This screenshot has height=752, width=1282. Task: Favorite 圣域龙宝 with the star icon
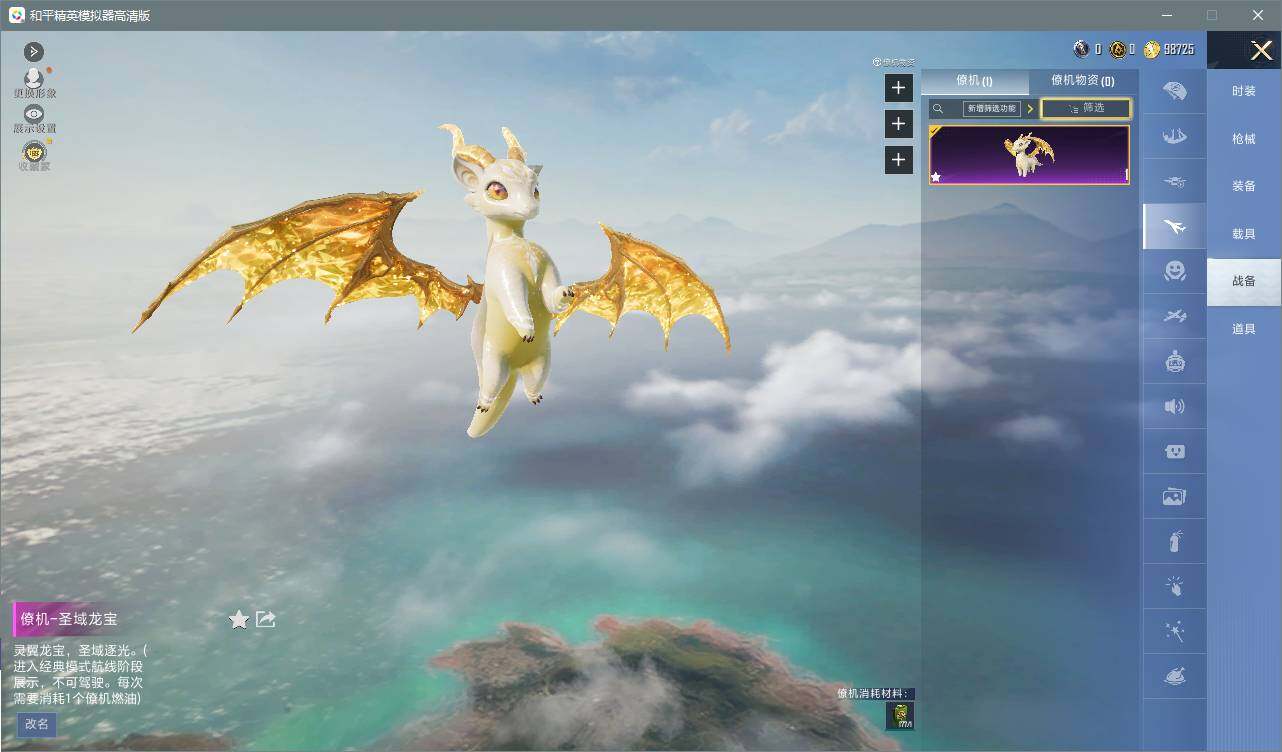(239, 620)
